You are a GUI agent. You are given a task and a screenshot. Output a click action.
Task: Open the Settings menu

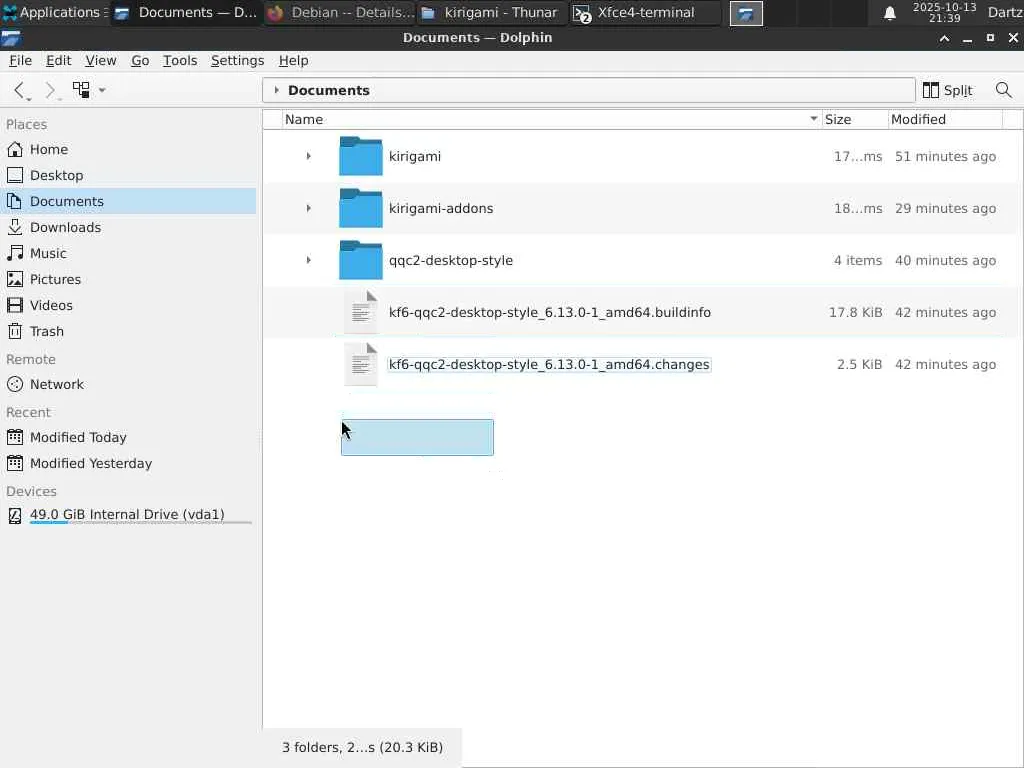coord(237,61)
